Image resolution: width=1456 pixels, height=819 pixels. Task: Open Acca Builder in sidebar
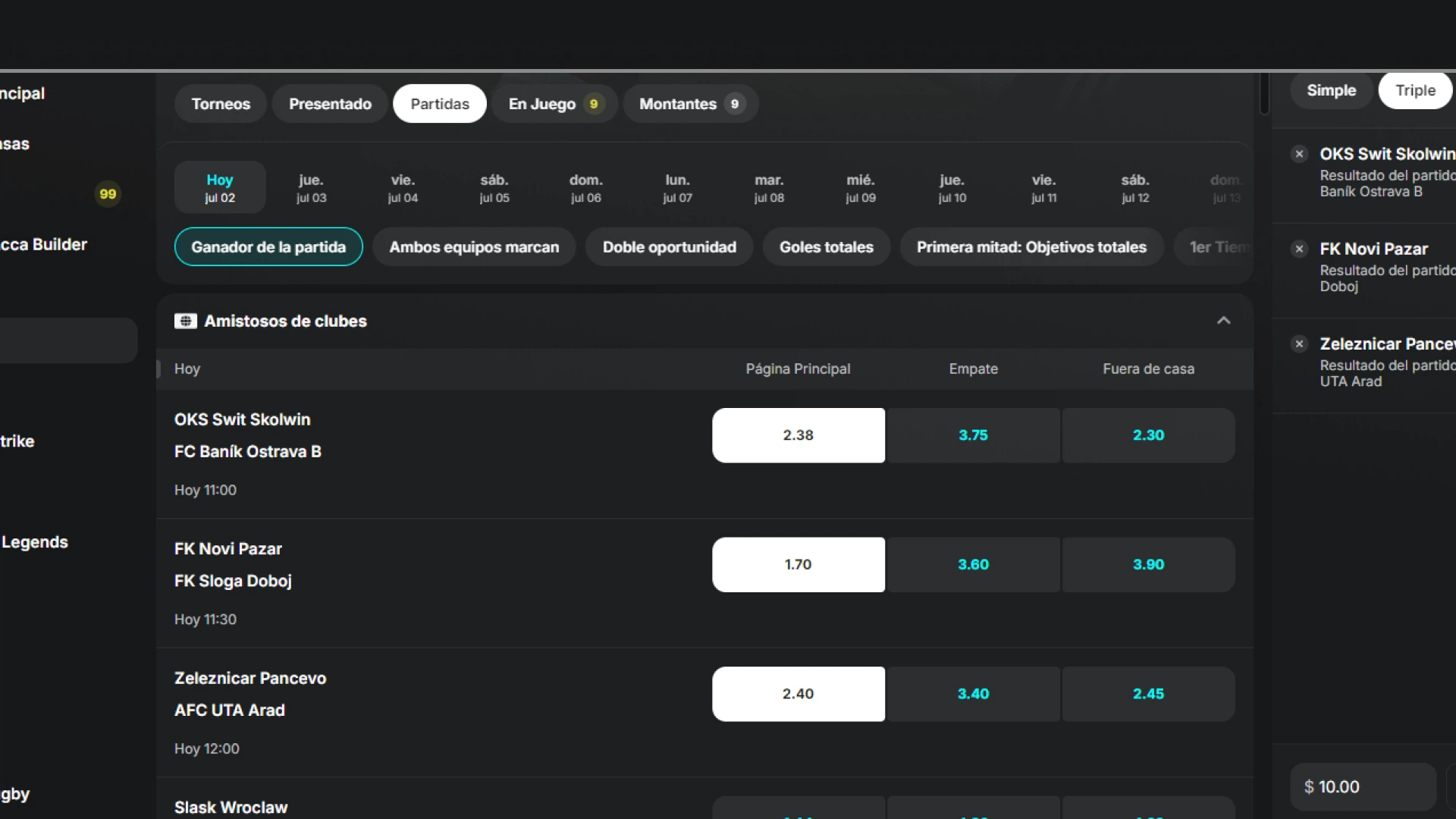pyautogui.click(x=43, y=244)
